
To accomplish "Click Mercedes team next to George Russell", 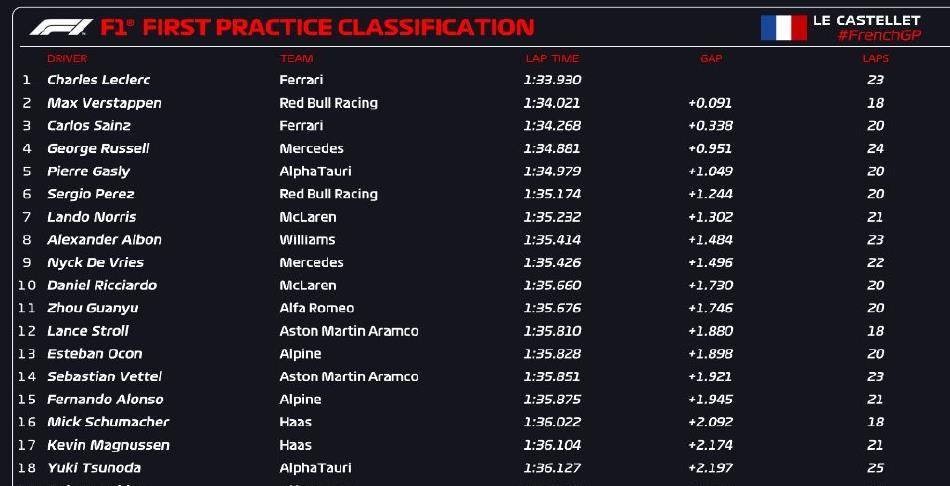I will click(311, 148).
